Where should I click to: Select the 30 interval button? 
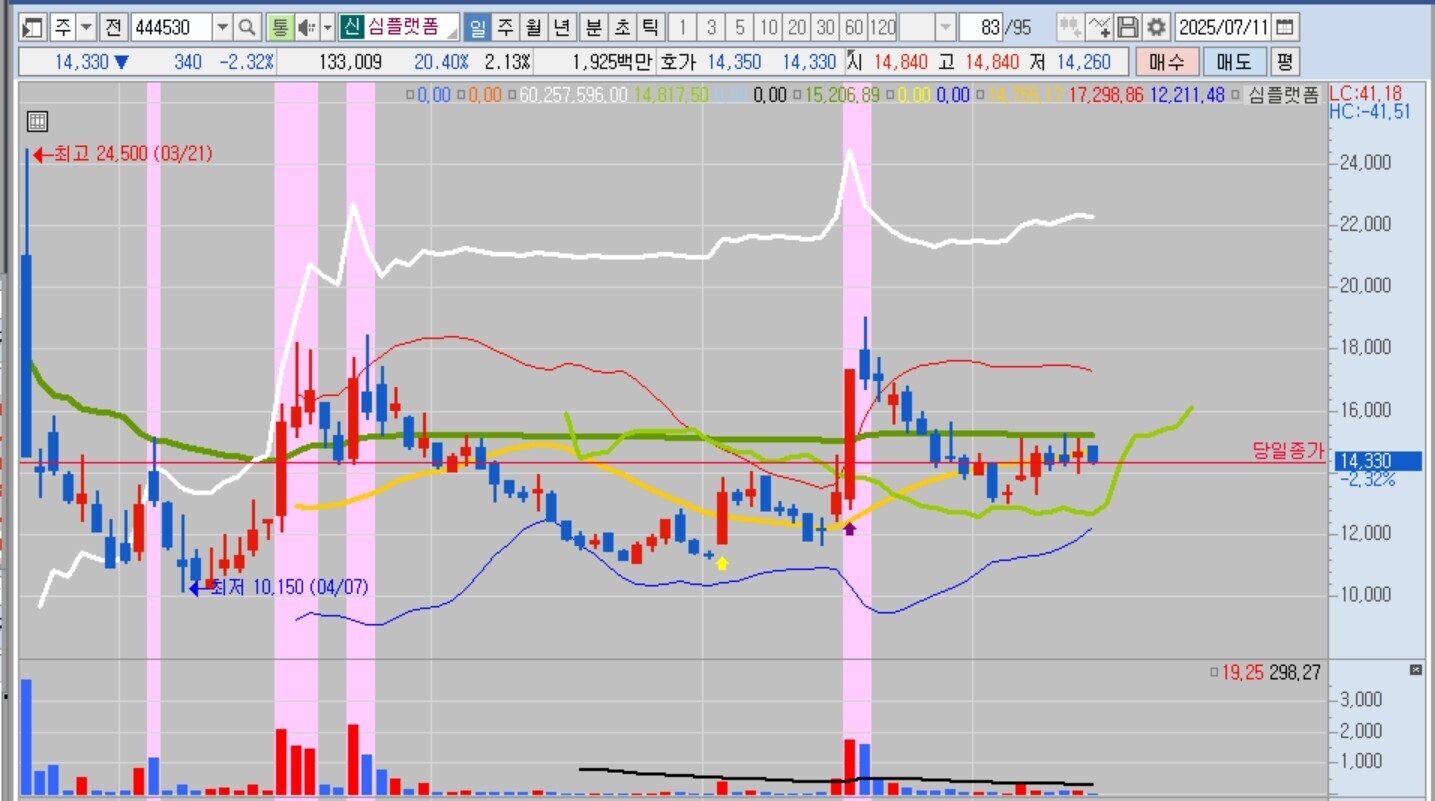click(x=826, y=27)
